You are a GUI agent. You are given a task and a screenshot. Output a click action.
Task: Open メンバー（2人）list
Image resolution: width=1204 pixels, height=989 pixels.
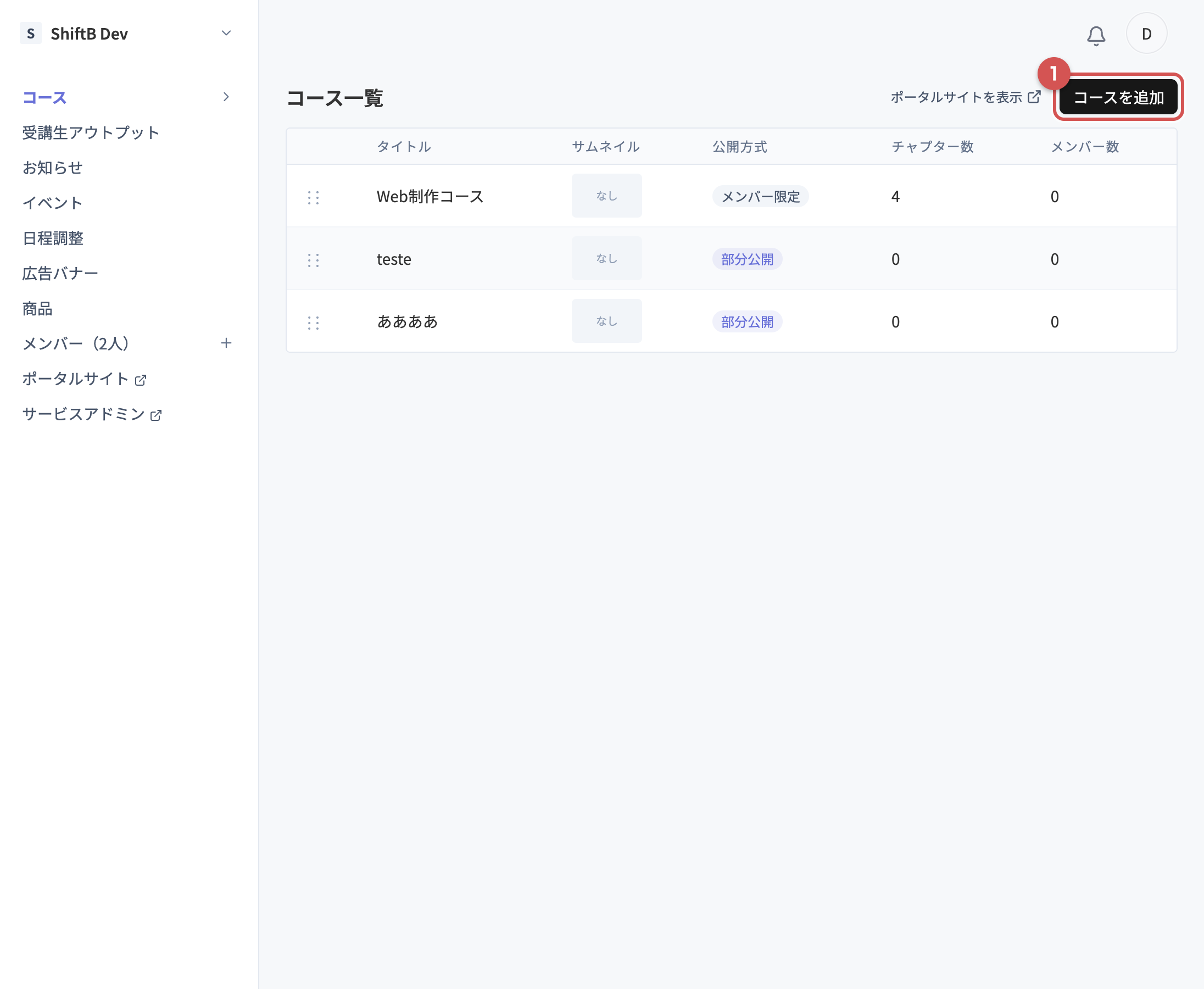76,343
